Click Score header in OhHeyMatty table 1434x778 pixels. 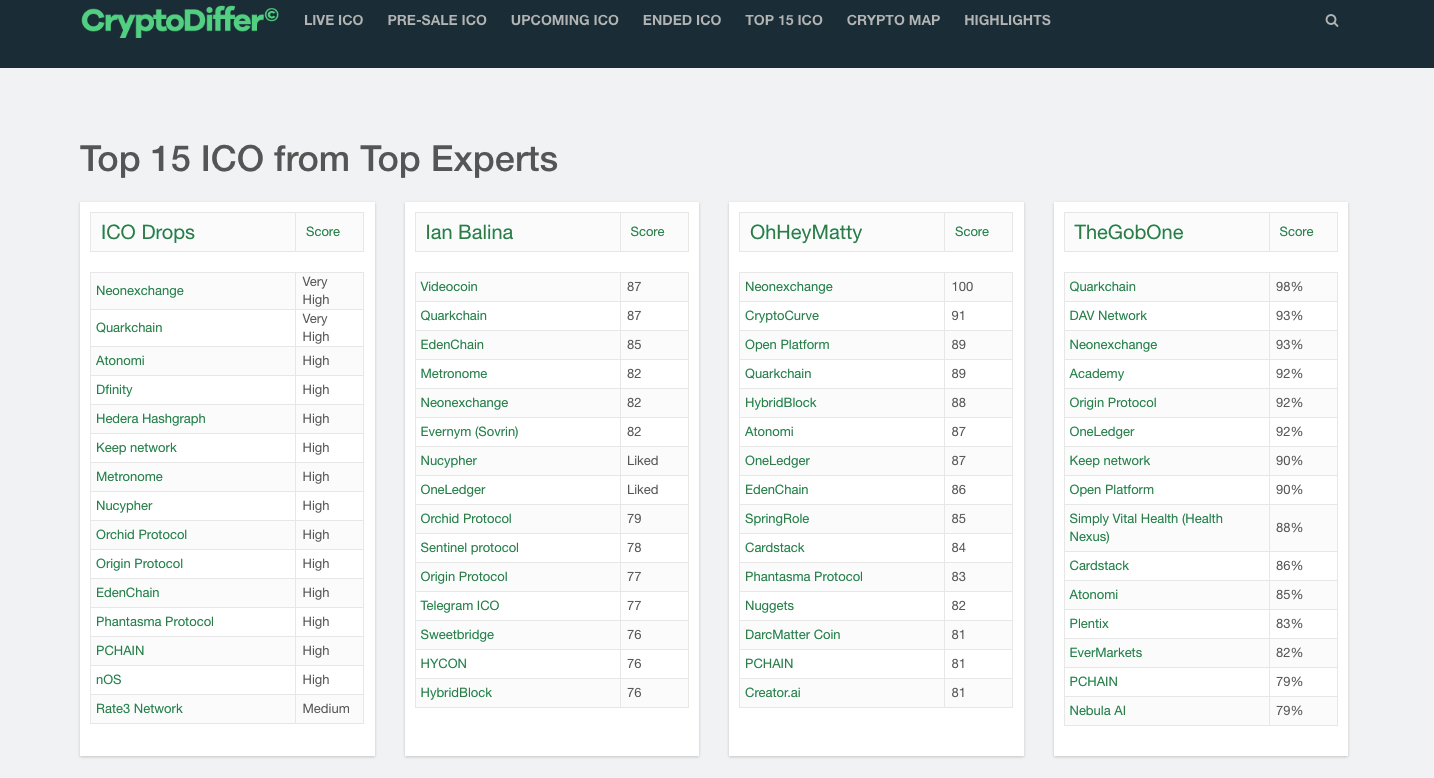coord(972,231)
